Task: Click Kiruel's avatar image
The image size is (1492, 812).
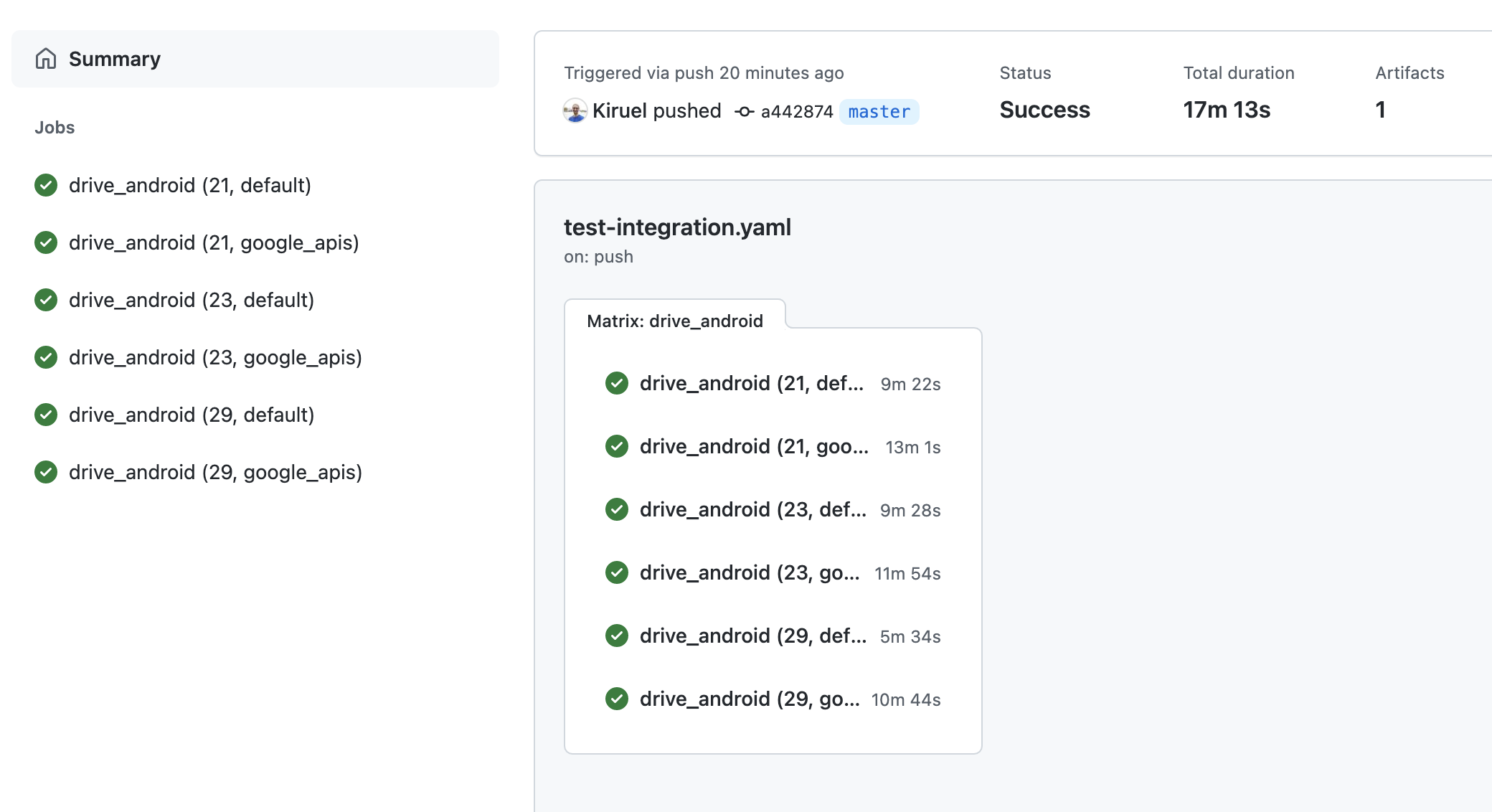Action: point(575,110)
